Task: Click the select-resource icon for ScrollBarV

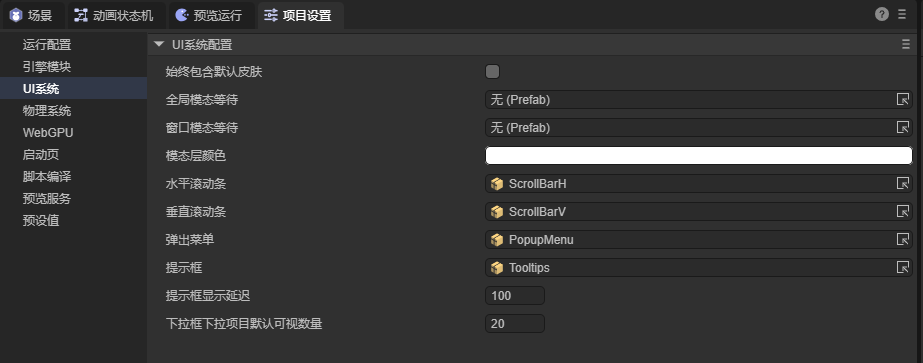Action: coord(902,211)
